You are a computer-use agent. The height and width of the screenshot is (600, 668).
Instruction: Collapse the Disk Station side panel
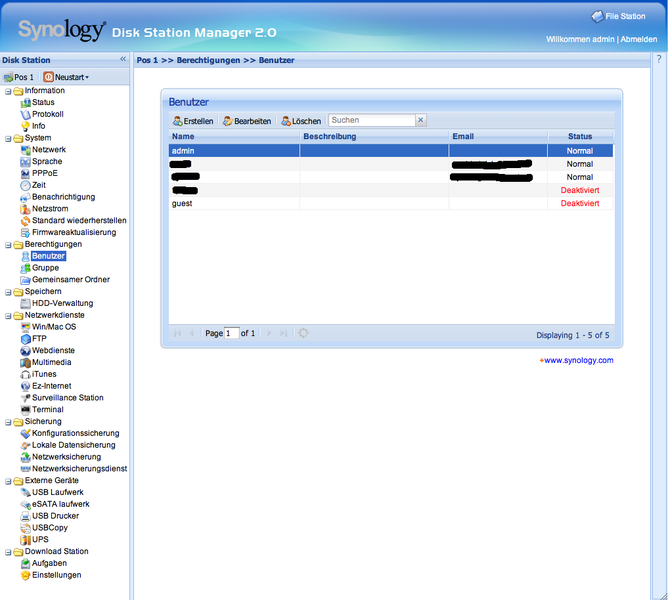pyautogui.click(x=123, y=60)
